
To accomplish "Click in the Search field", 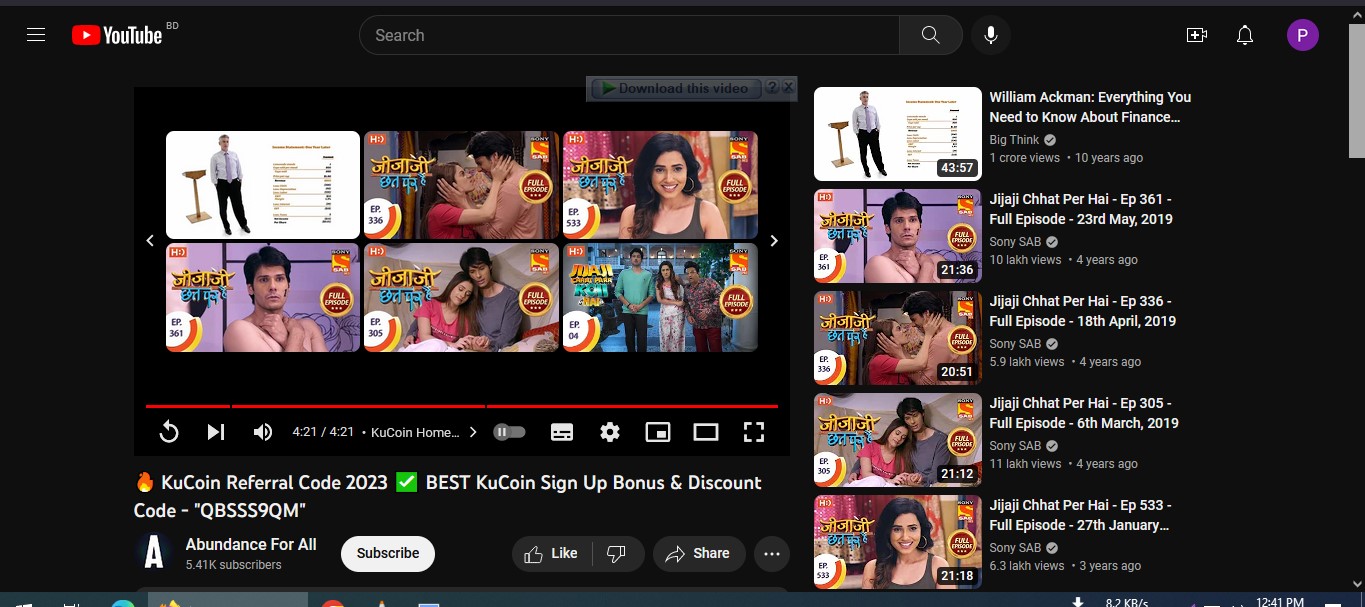I will point(629,35).
